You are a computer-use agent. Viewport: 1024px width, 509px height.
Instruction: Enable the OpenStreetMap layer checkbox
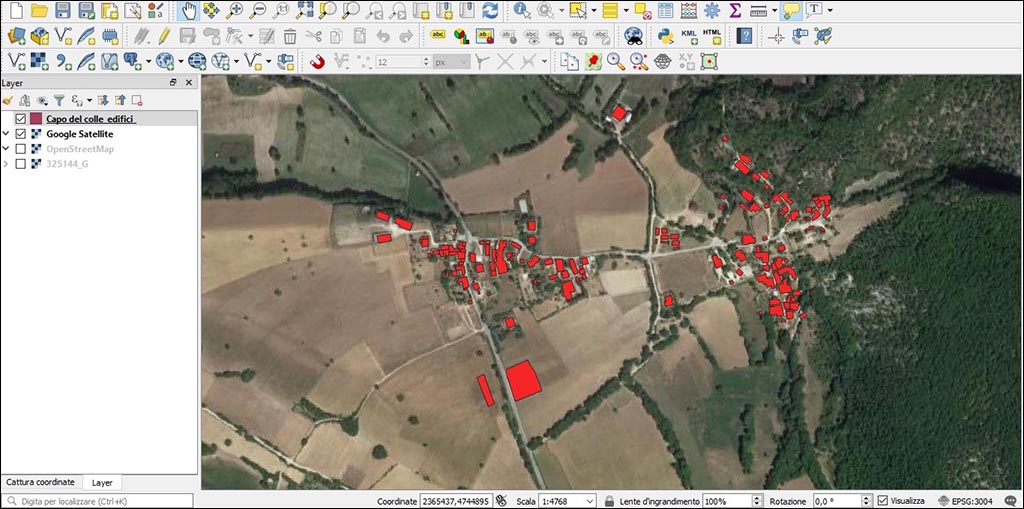pos(20,149)
